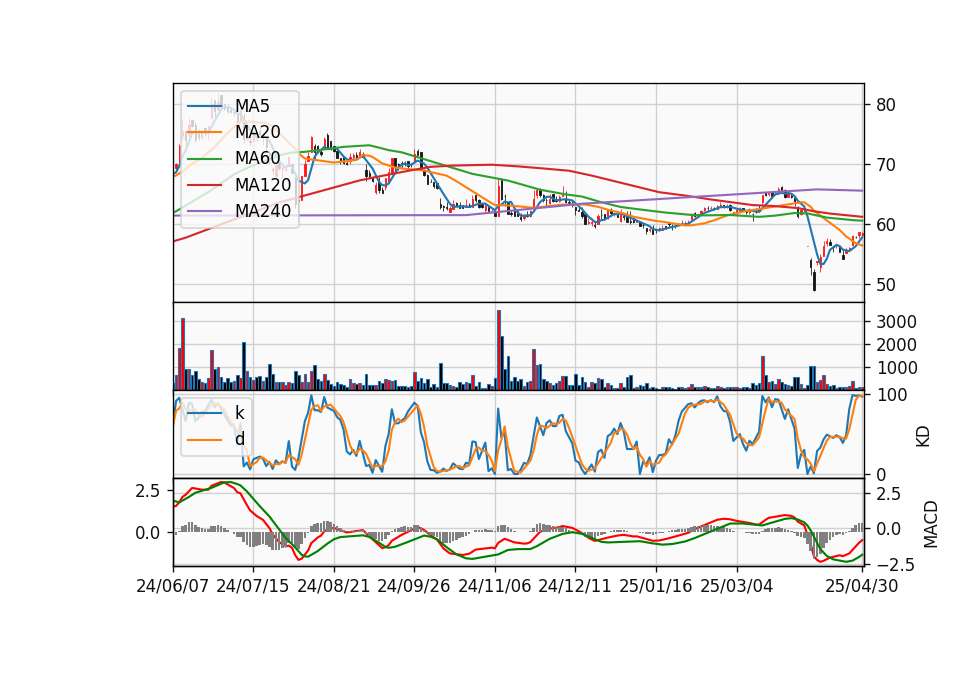Screen dimensions: 960x690
Task: Click the 25/01/16 date tick label
Action: (656, 586)
